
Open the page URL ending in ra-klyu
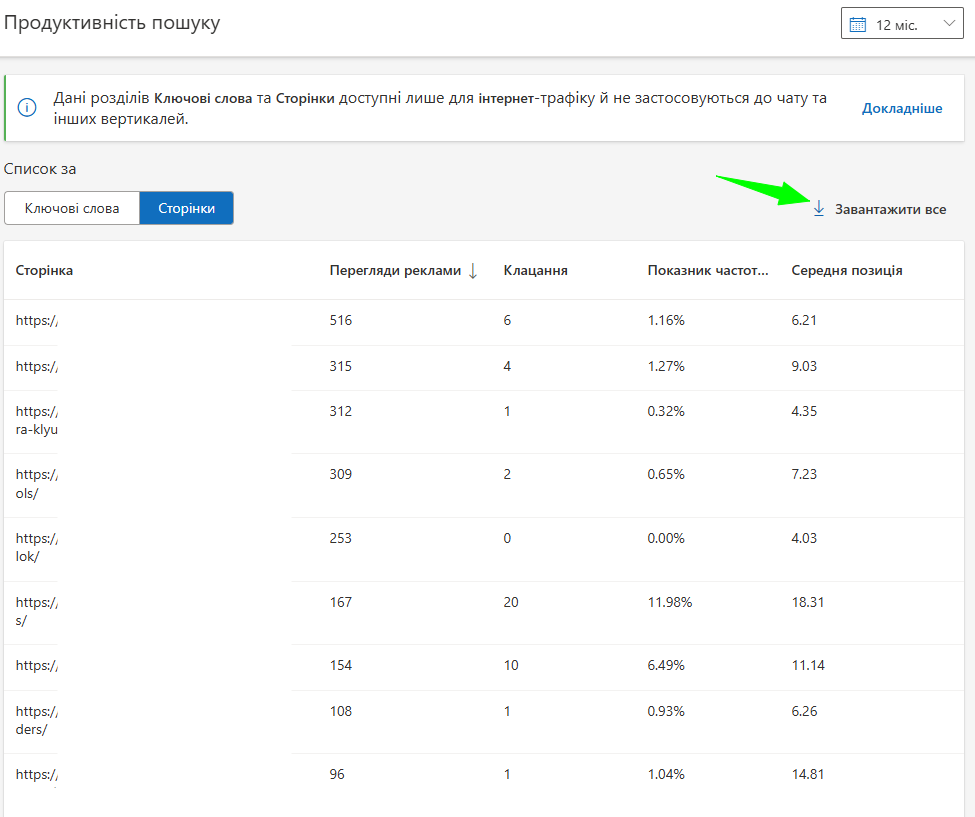click(37, 411)
